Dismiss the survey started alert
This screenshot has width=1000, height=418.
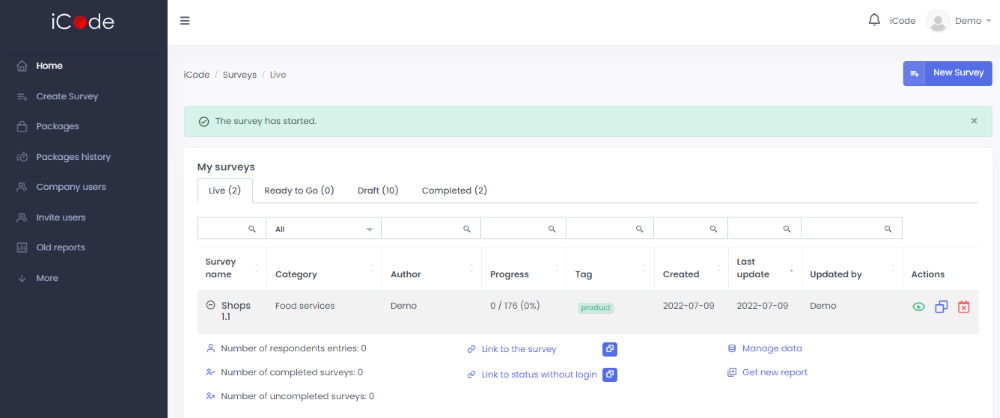[974, 121]
